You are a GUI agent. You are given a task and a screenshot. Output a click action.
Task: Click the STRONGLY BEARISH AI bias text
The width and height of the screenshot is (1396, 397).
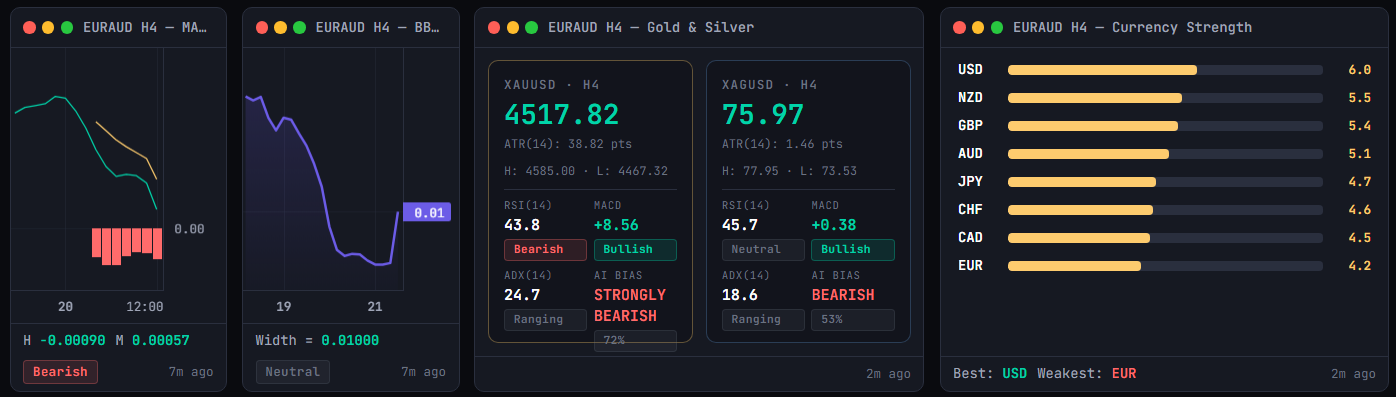630,305
